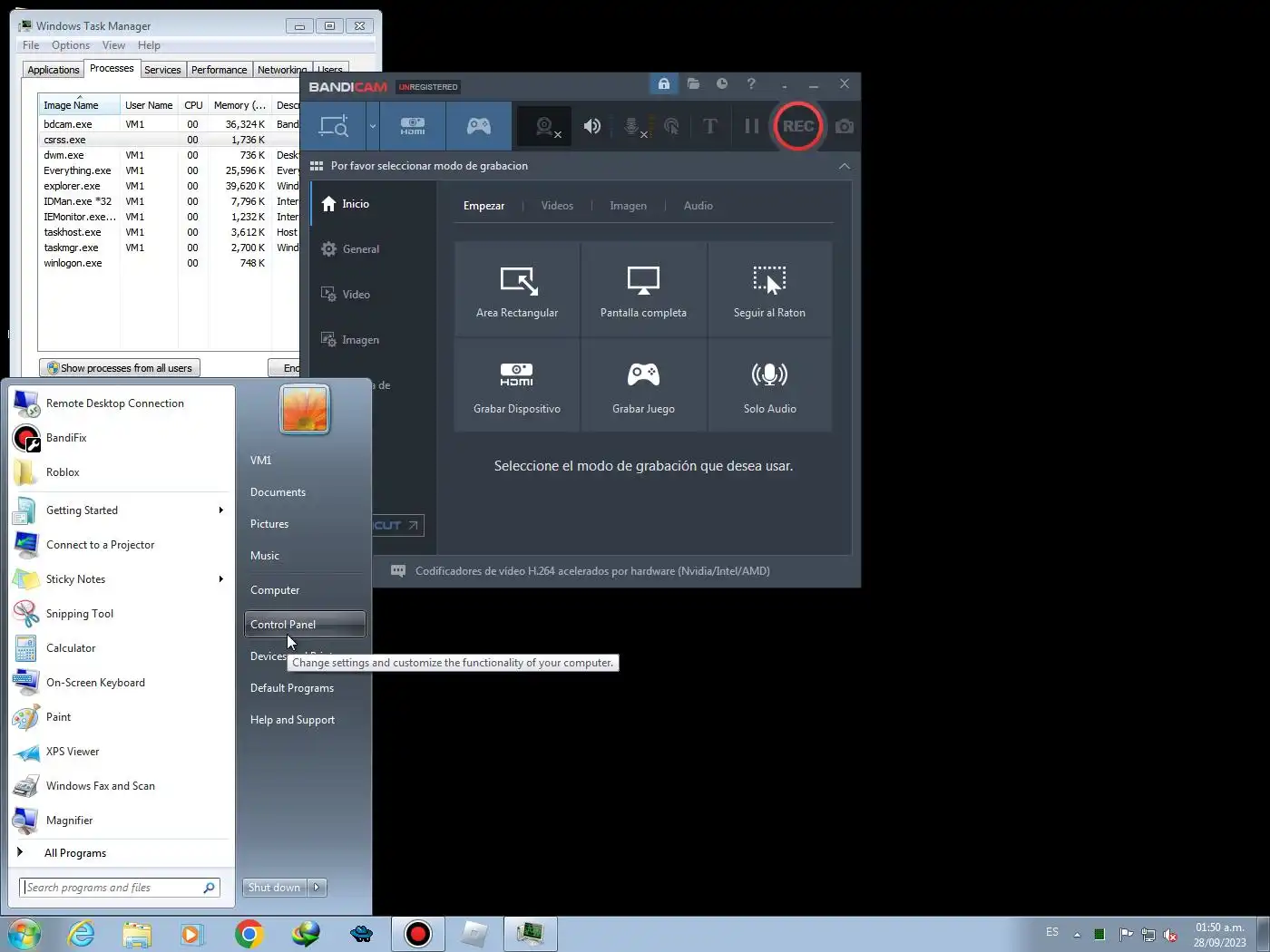Start recording with the REC button

point(798,126)
